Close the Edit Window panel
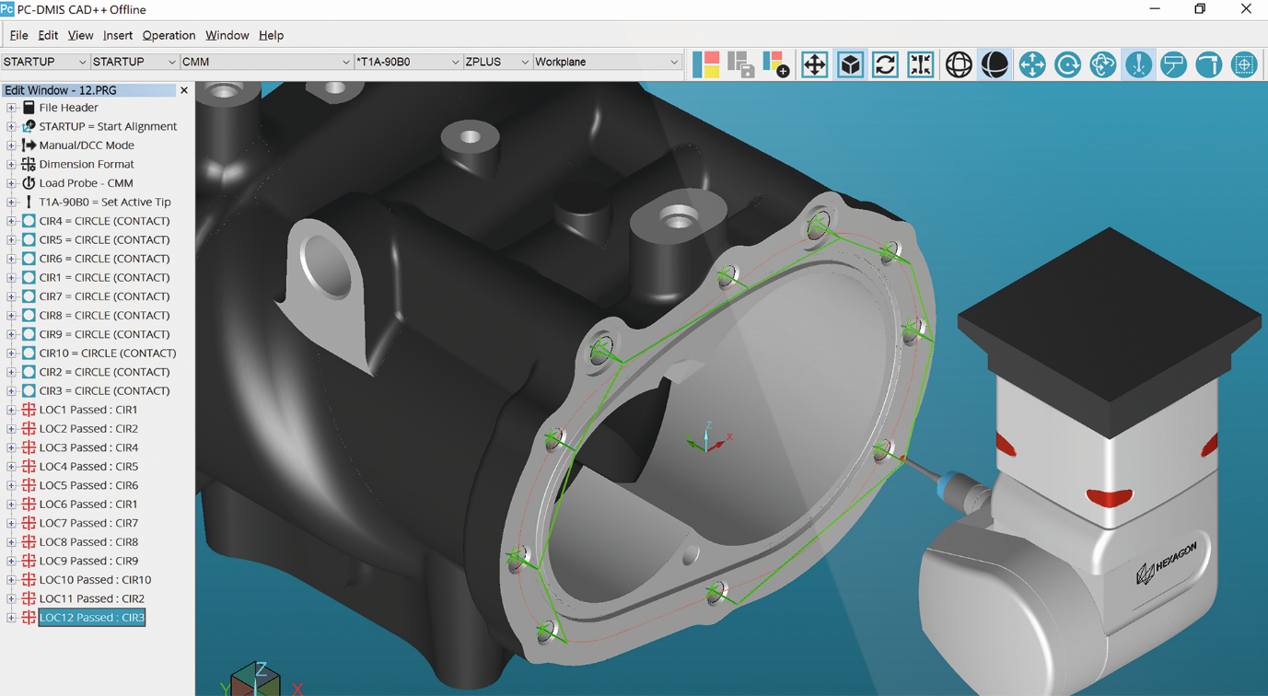The height and width of the screenshot is (696, 1268). pyautogui.click(x=184, y=90)
